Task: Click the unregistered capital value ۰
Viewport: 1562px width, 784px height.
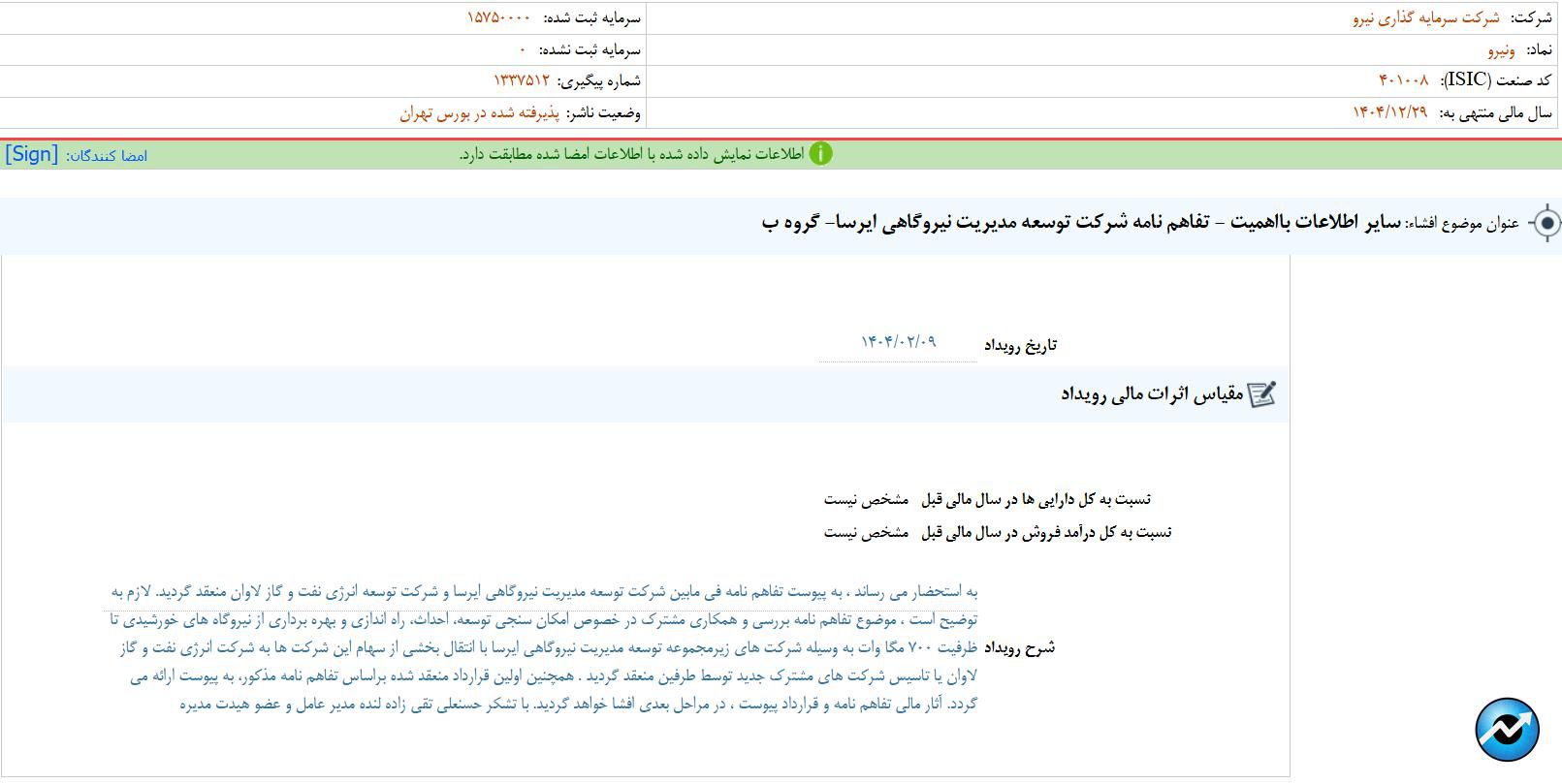Action: point(523,49)
